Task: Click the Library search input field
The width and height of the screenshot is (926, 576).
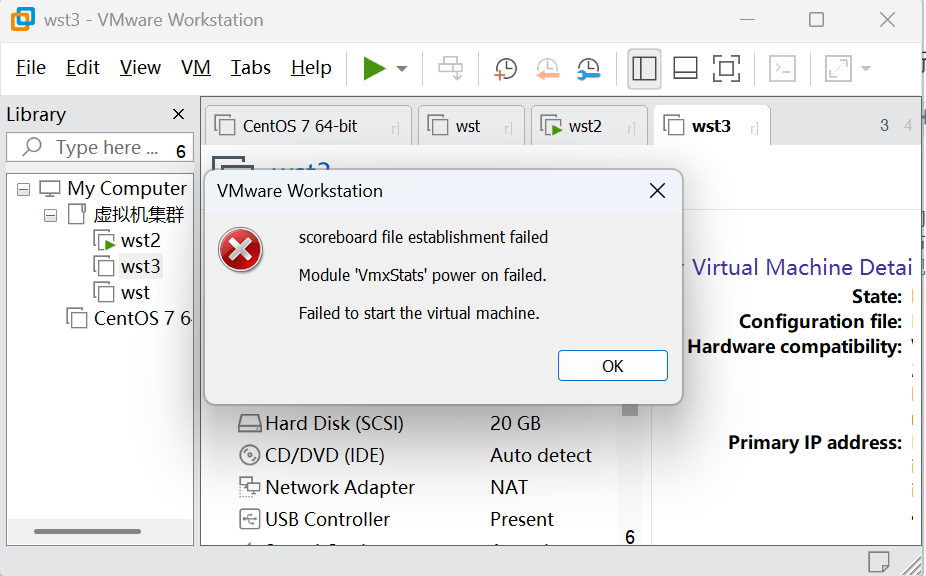Action: 100,147
